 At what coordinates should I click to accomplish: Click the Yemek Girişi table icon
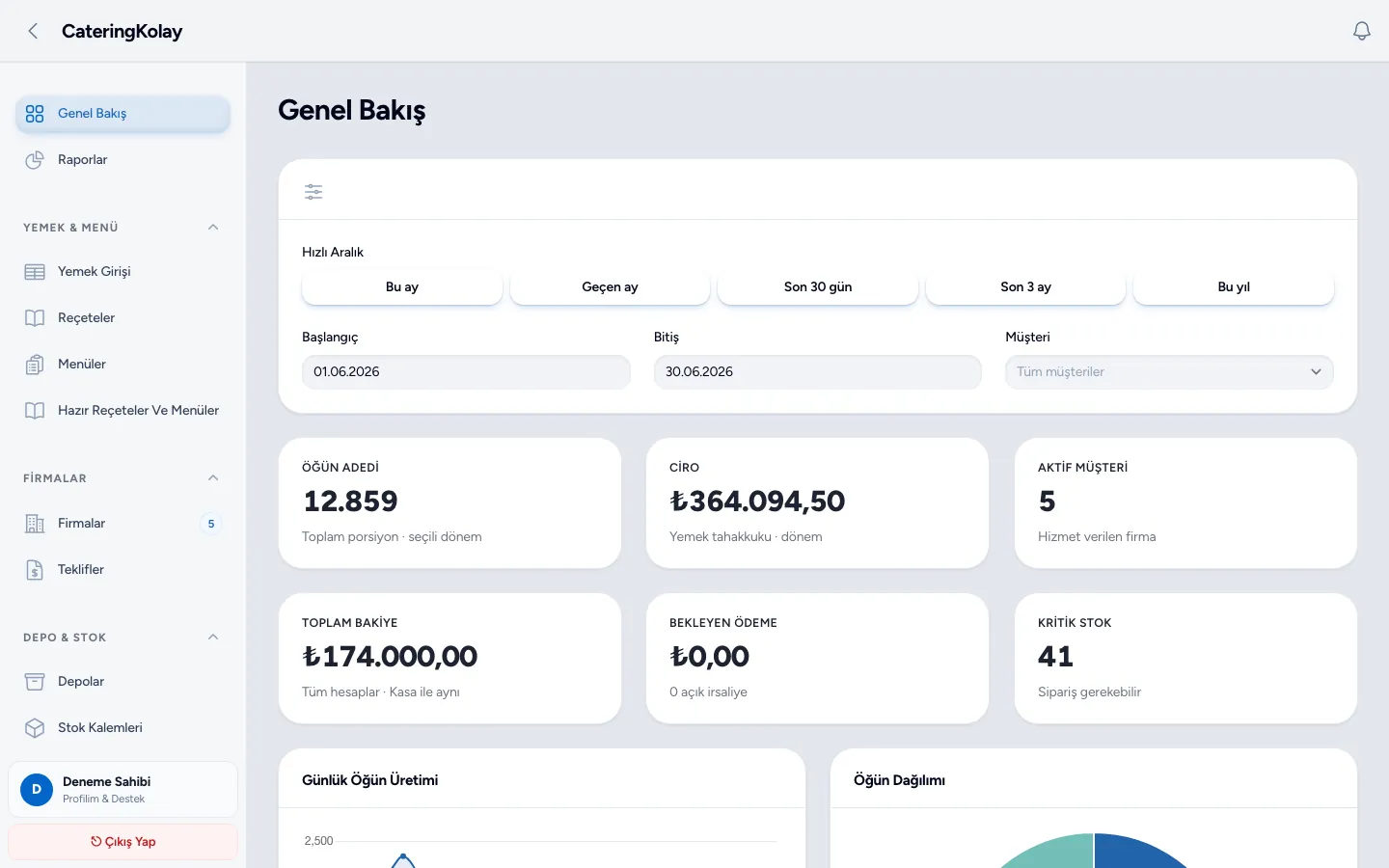coord(35,272)
